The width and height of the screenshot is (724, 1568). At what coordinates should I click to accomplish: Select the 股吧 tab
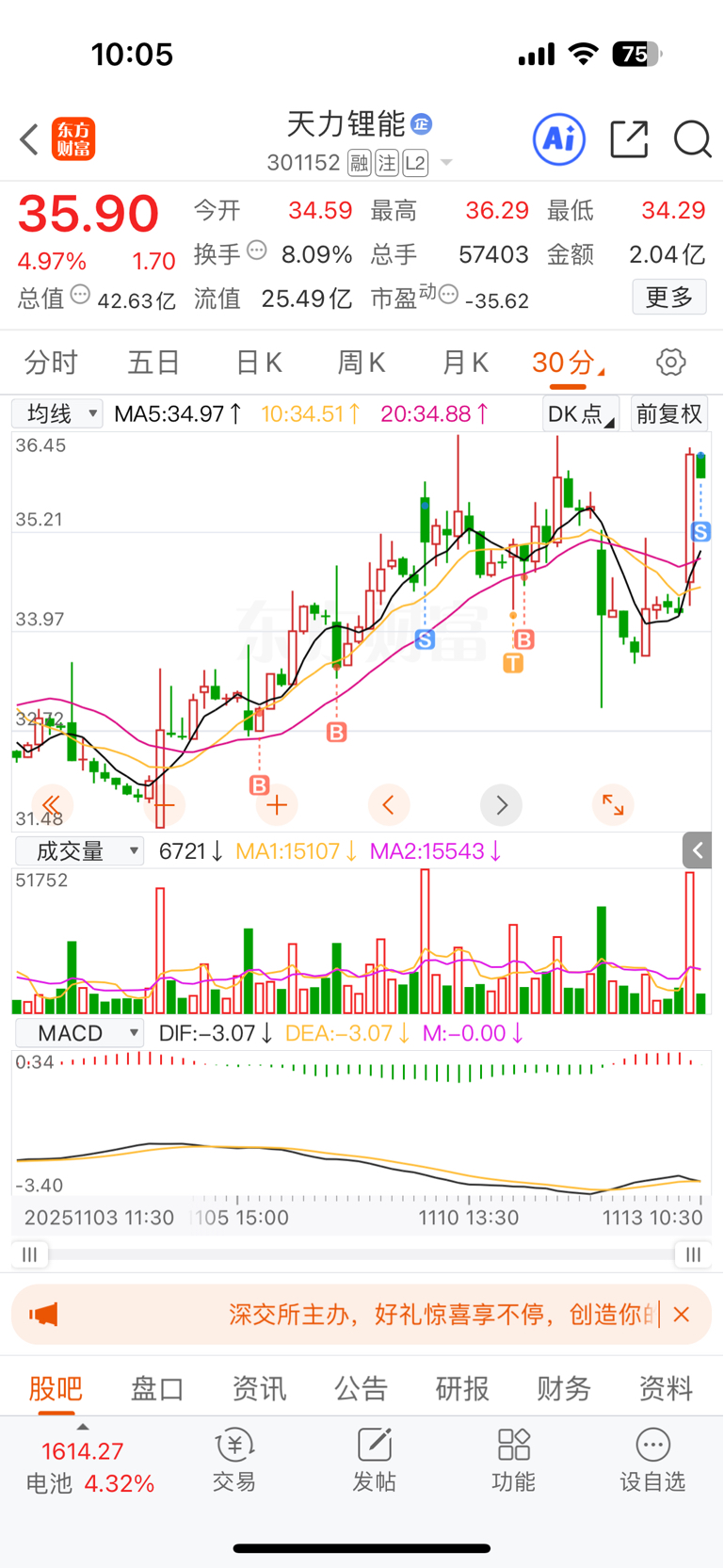[x=56, y=1387]
